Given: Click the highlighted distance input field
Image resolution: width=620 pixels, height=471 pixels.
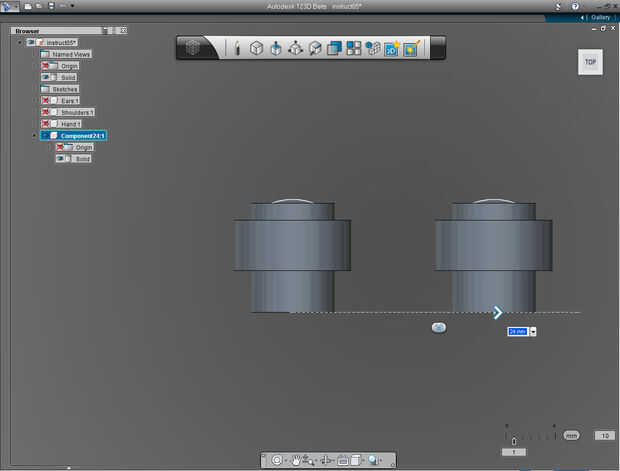Looking at the screenshot, I should tap(518, 332).
